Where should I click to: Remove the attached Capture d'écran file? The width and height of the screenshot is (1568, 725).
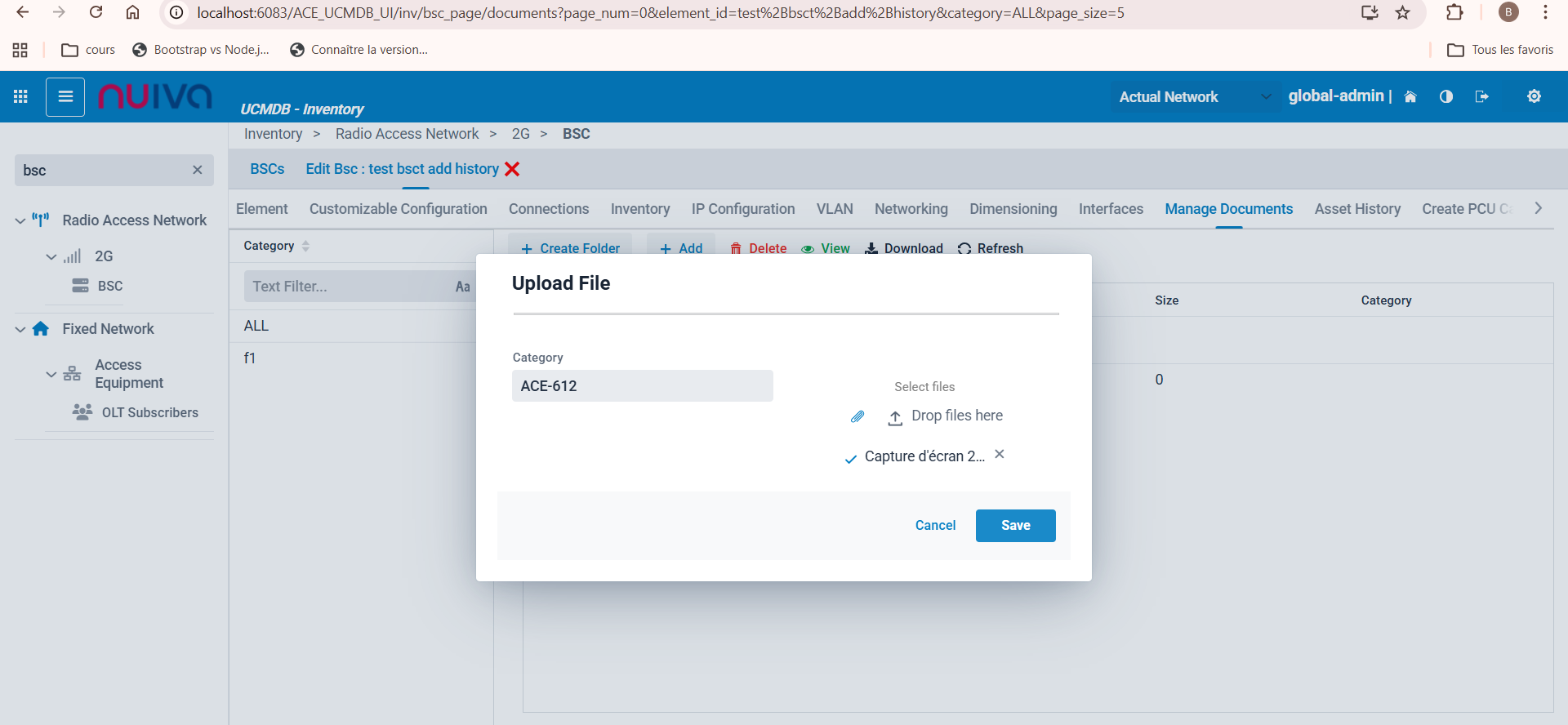[x=1000, y=454]
